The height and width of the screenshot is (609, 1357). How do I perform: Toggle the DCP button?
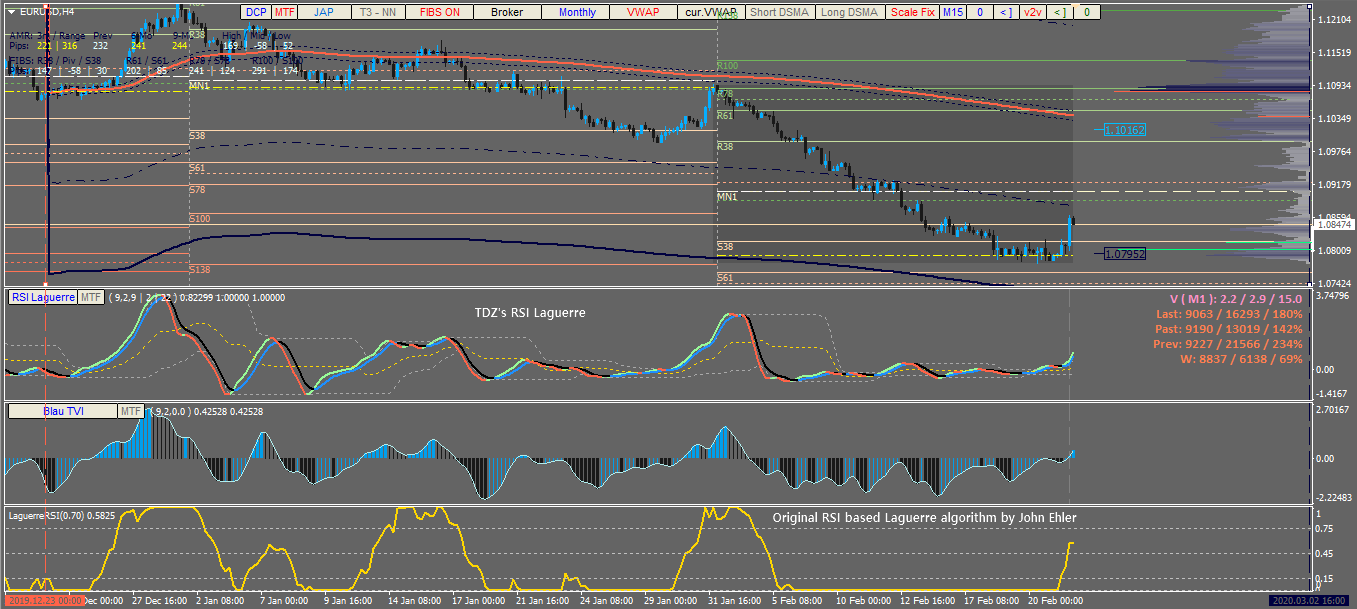coord(256,12)
